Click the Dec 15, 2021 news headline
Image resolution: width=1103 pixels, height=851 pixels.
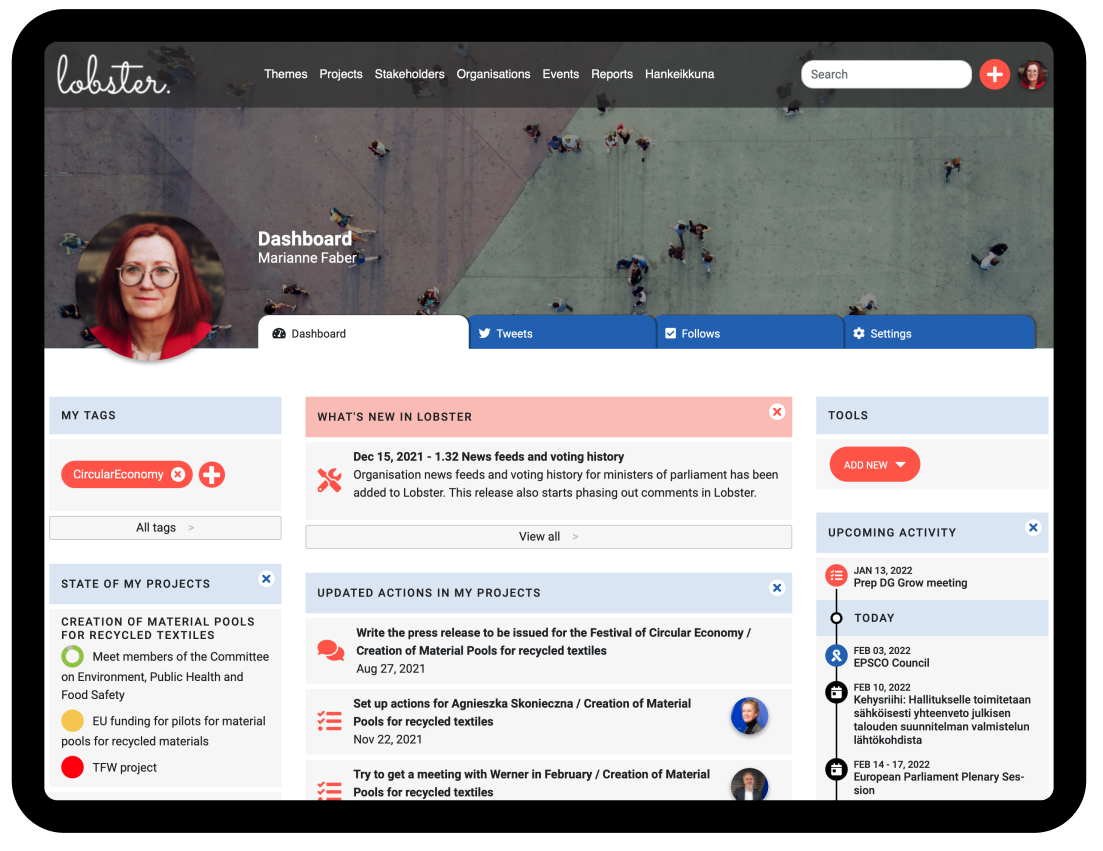[488, 456]
